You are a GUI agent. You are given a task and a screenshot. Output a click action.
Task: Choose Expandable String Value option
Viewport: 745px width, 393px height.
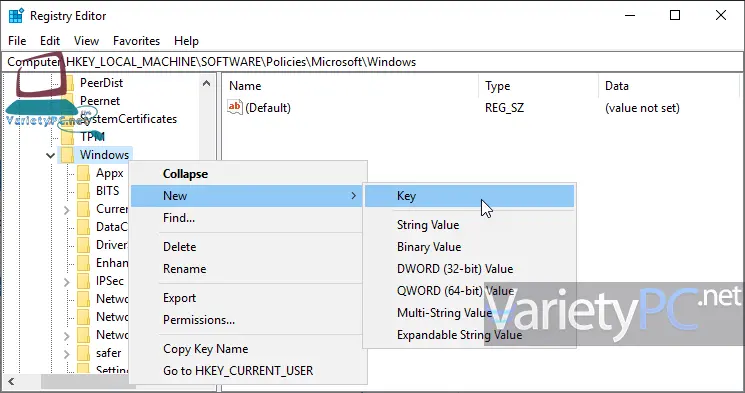coord(459,335)
